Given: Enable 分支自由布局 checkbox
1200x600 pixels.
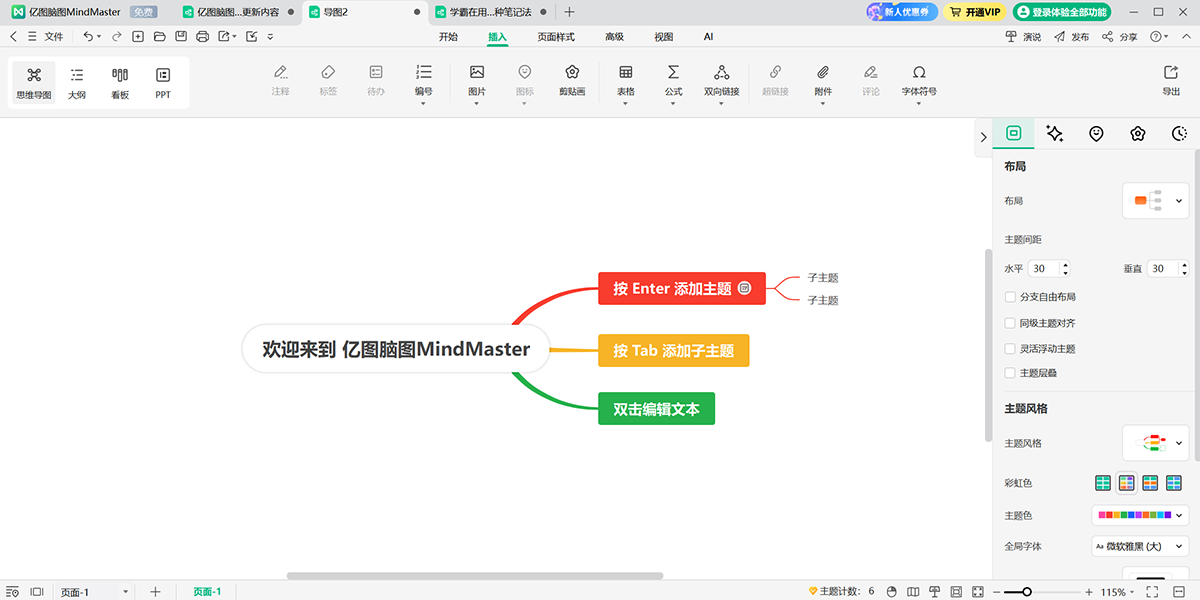Looking at the screenshot, I should coord(1010,297).
